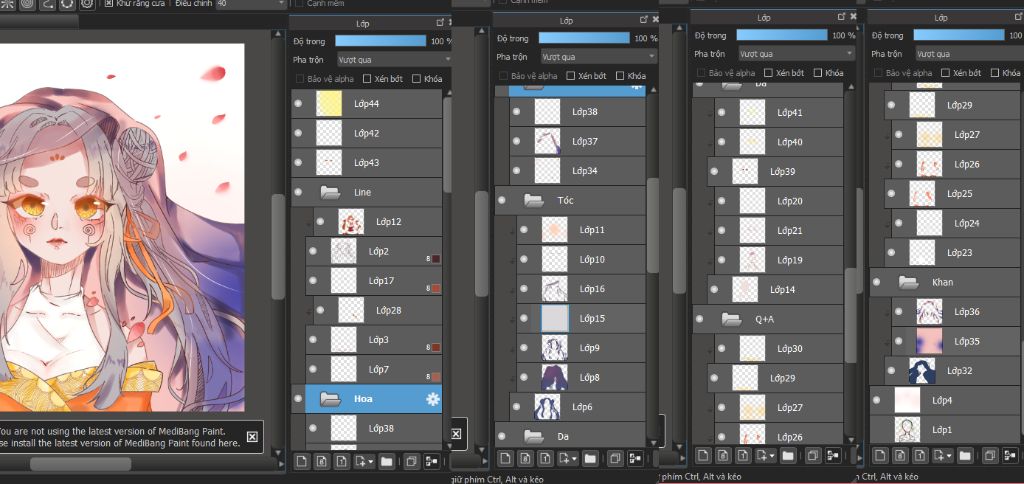Create new folder in panel showing Lớp44
The width and height of the screenshot is (1024, 484).
pos(387,461)
